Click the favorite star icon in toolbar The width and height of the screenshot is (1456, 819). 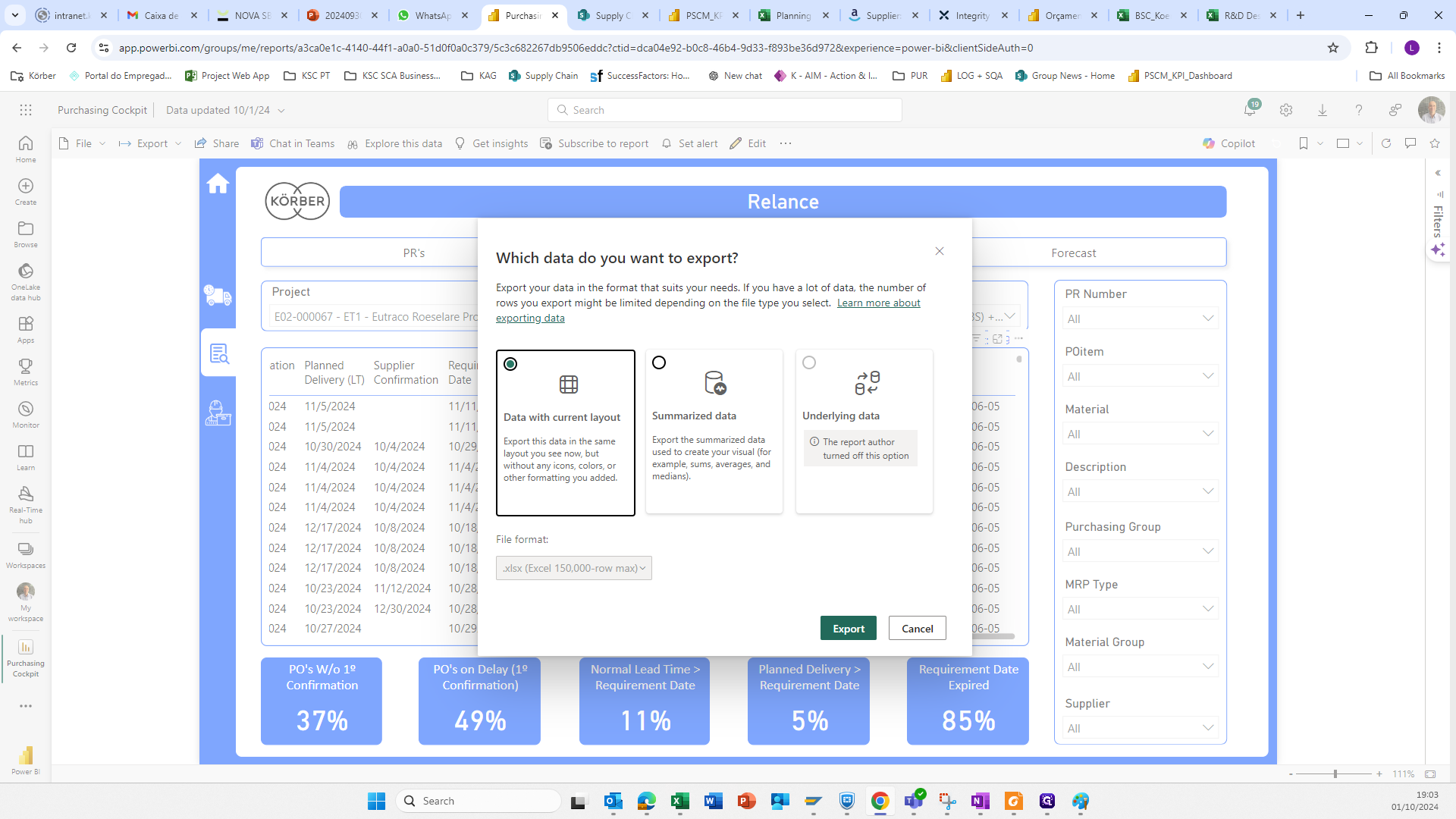tap(1435, 143)
